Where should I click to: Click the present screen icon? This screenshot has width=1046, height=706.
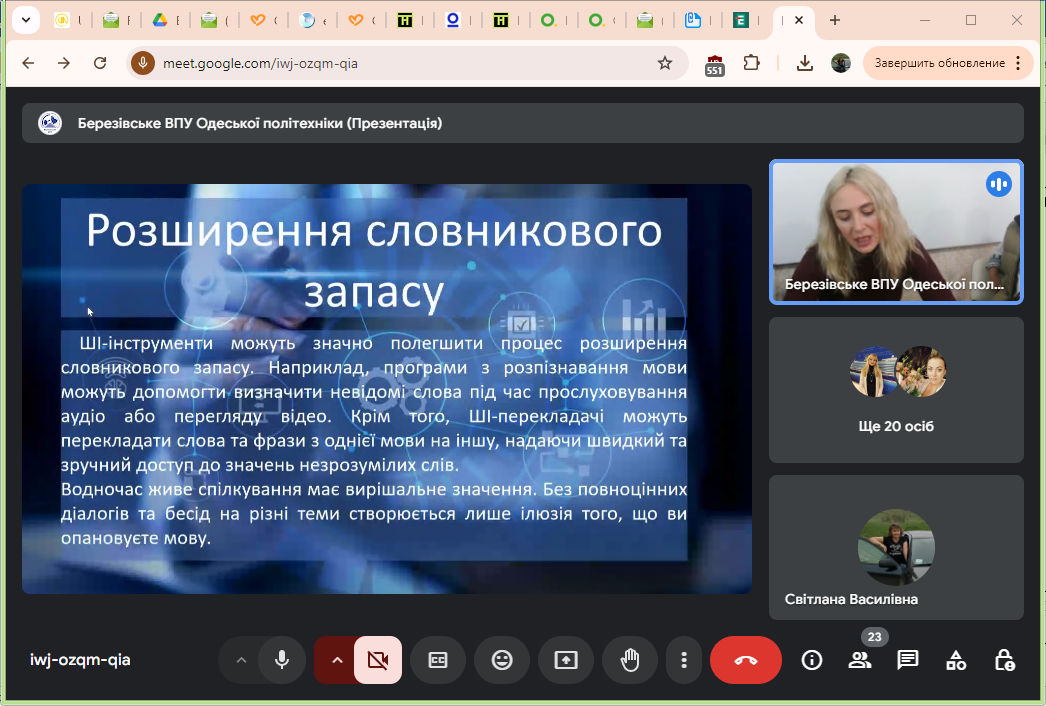tap(566, 660)
